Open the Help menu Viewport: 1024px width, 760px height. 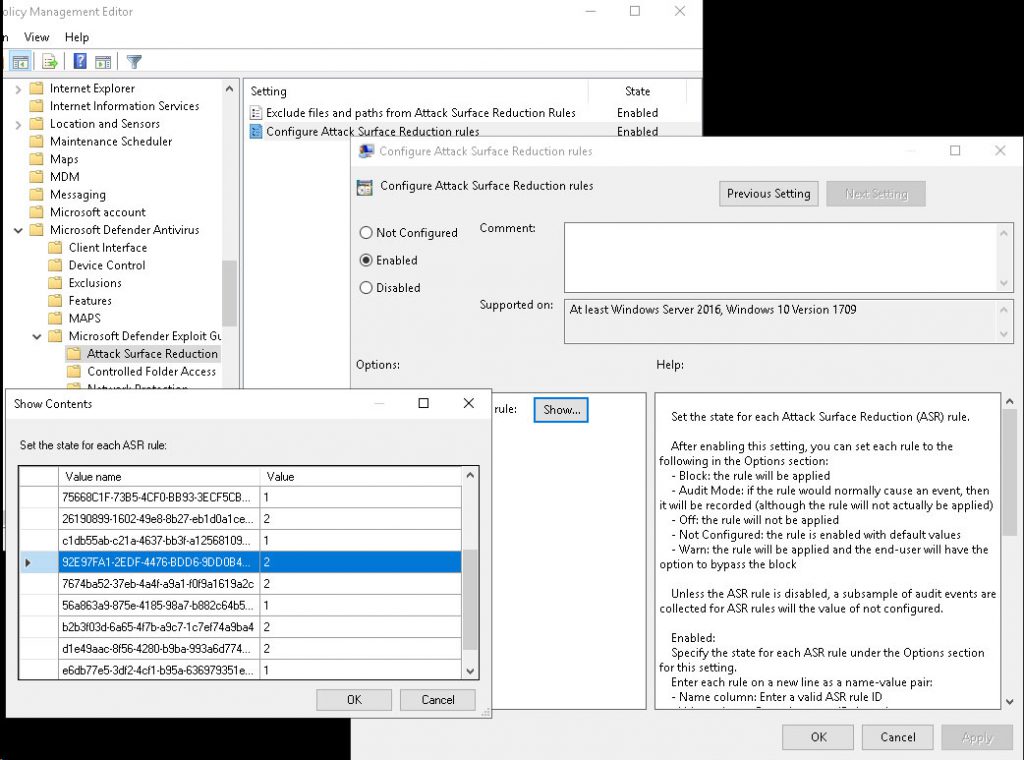[x=76, y=37]
